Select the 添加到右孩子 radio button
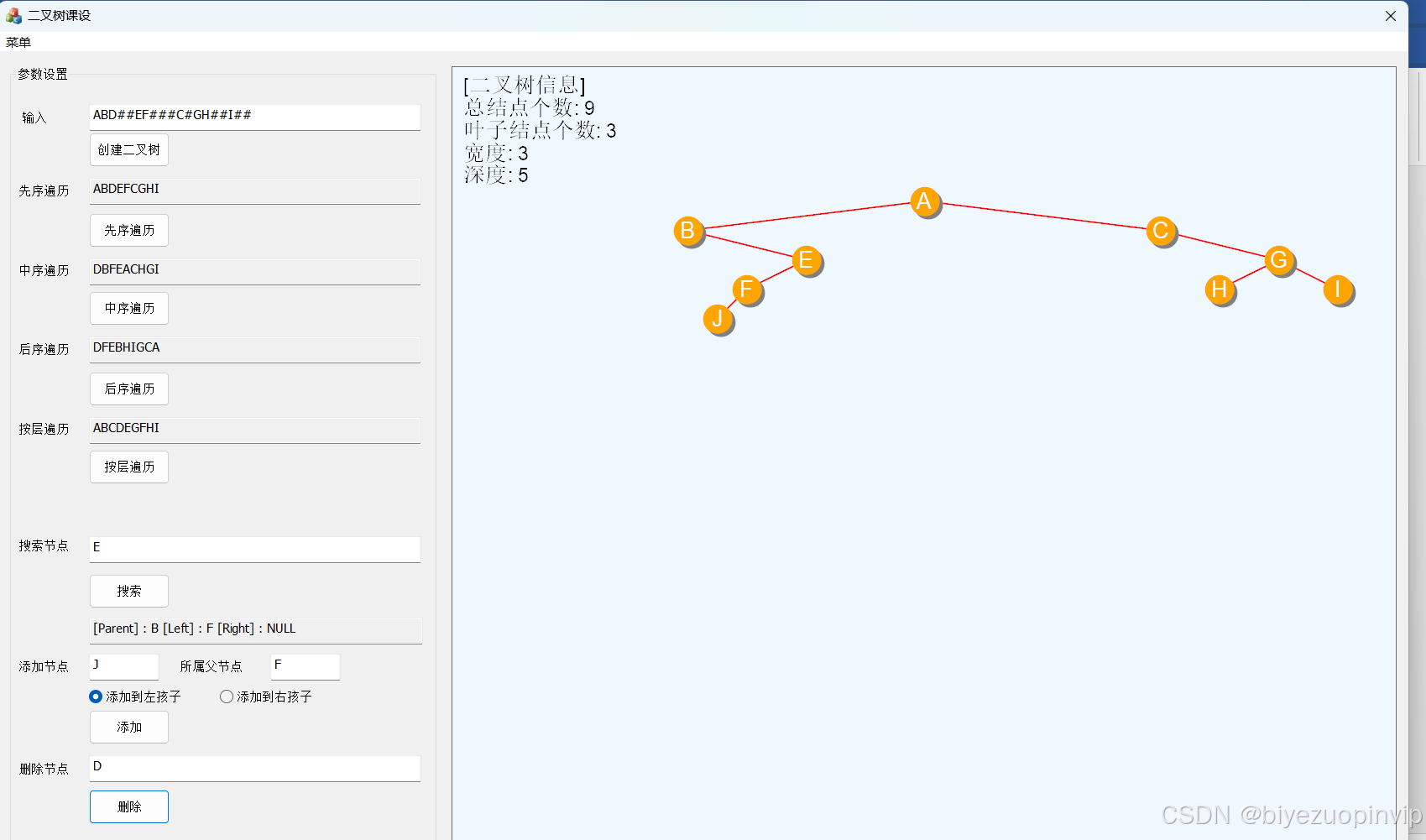Screen dimensions: 1426x840 coord(266,697)
